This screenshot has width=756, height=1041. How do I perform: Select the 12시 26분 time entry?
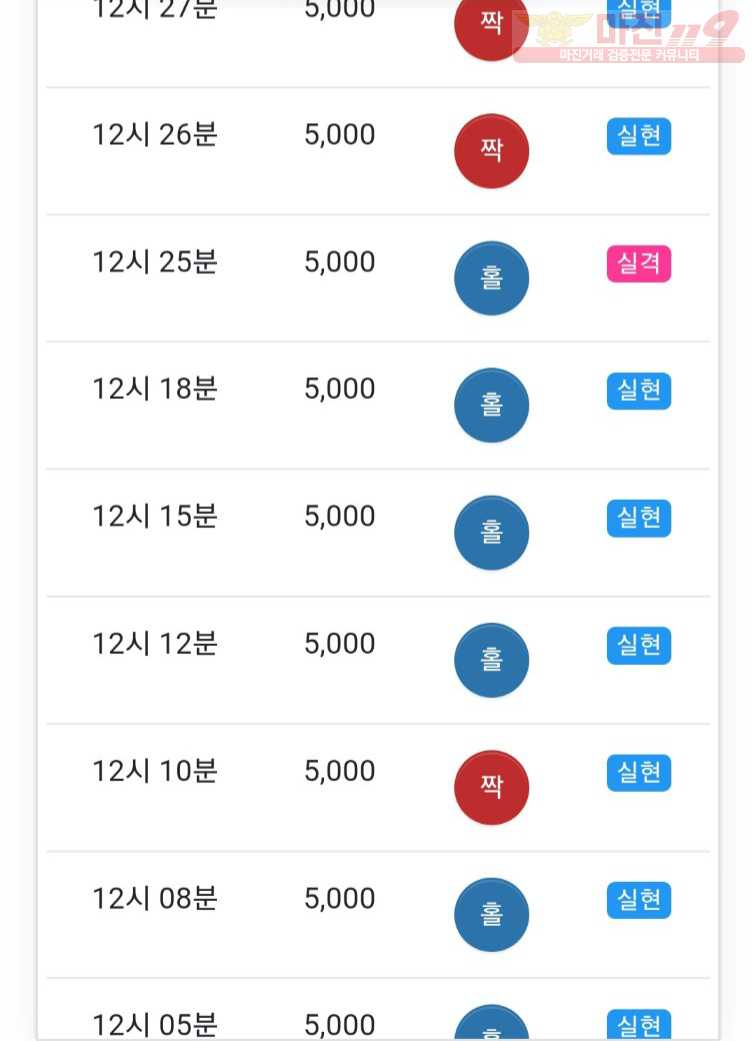pos(155,135)
